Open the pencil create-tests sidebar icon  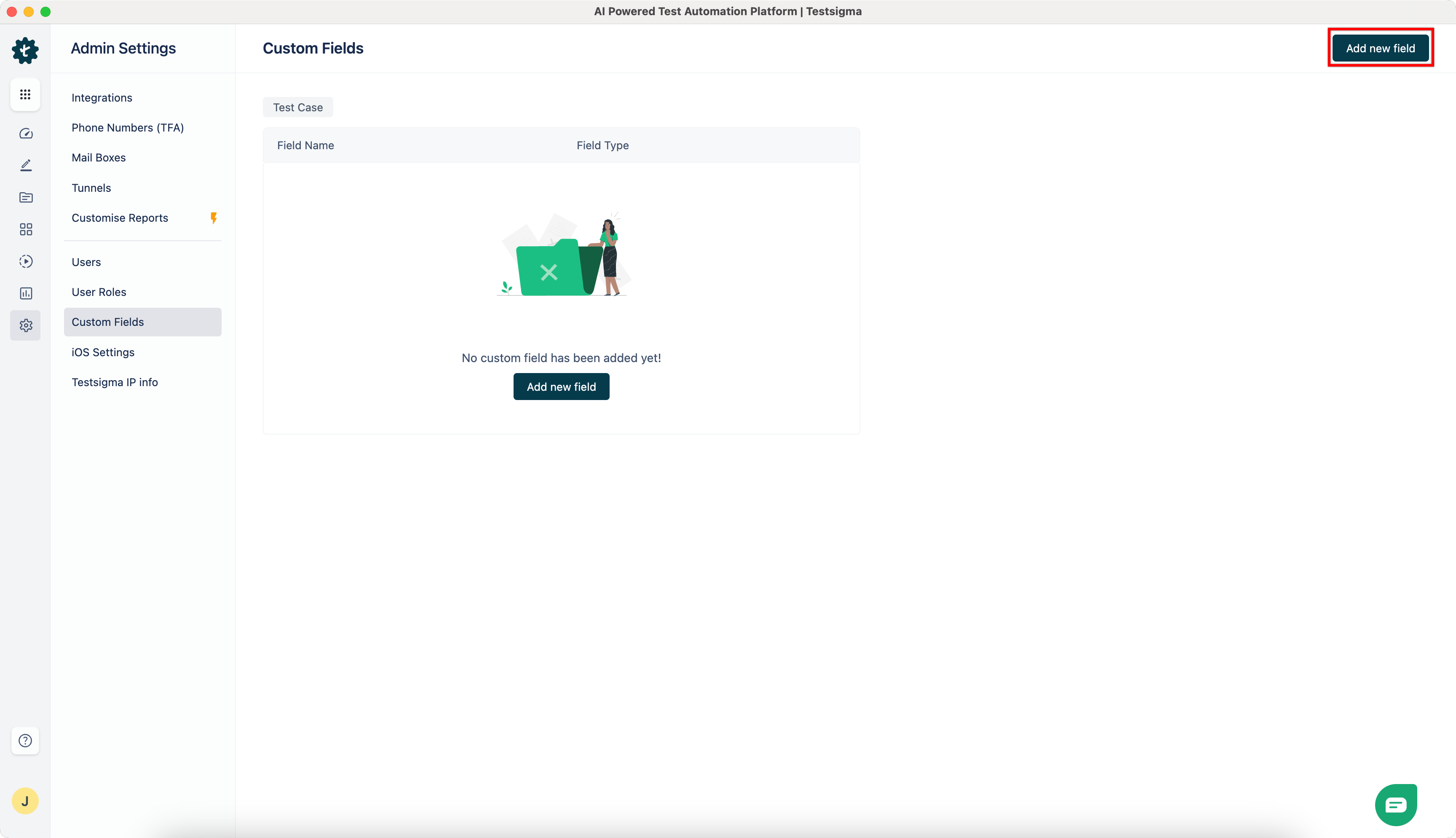pyautogui.click(x=26, y=166)
